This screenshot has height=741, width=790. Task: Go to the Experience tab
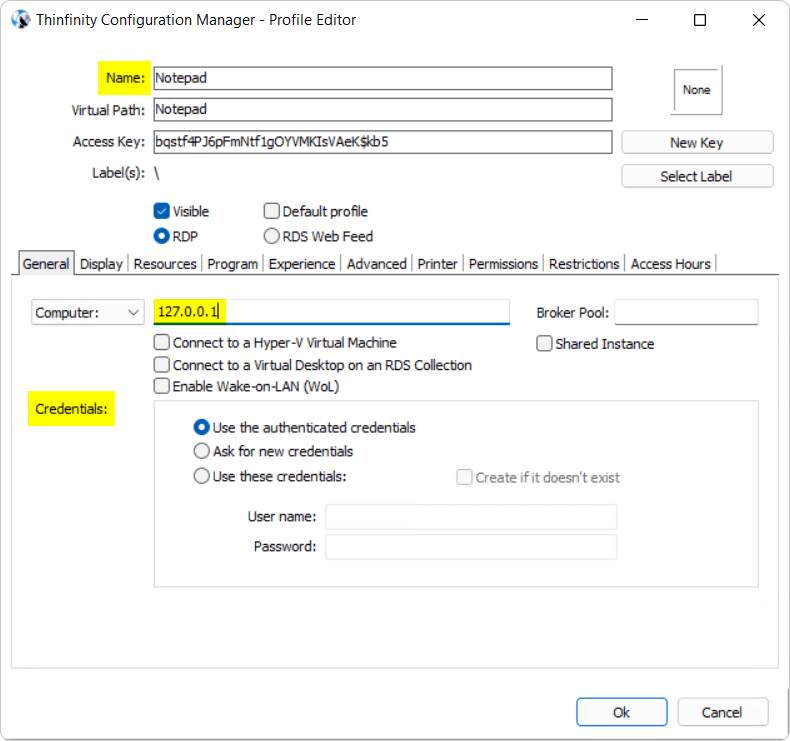click(x=302, y=263)
